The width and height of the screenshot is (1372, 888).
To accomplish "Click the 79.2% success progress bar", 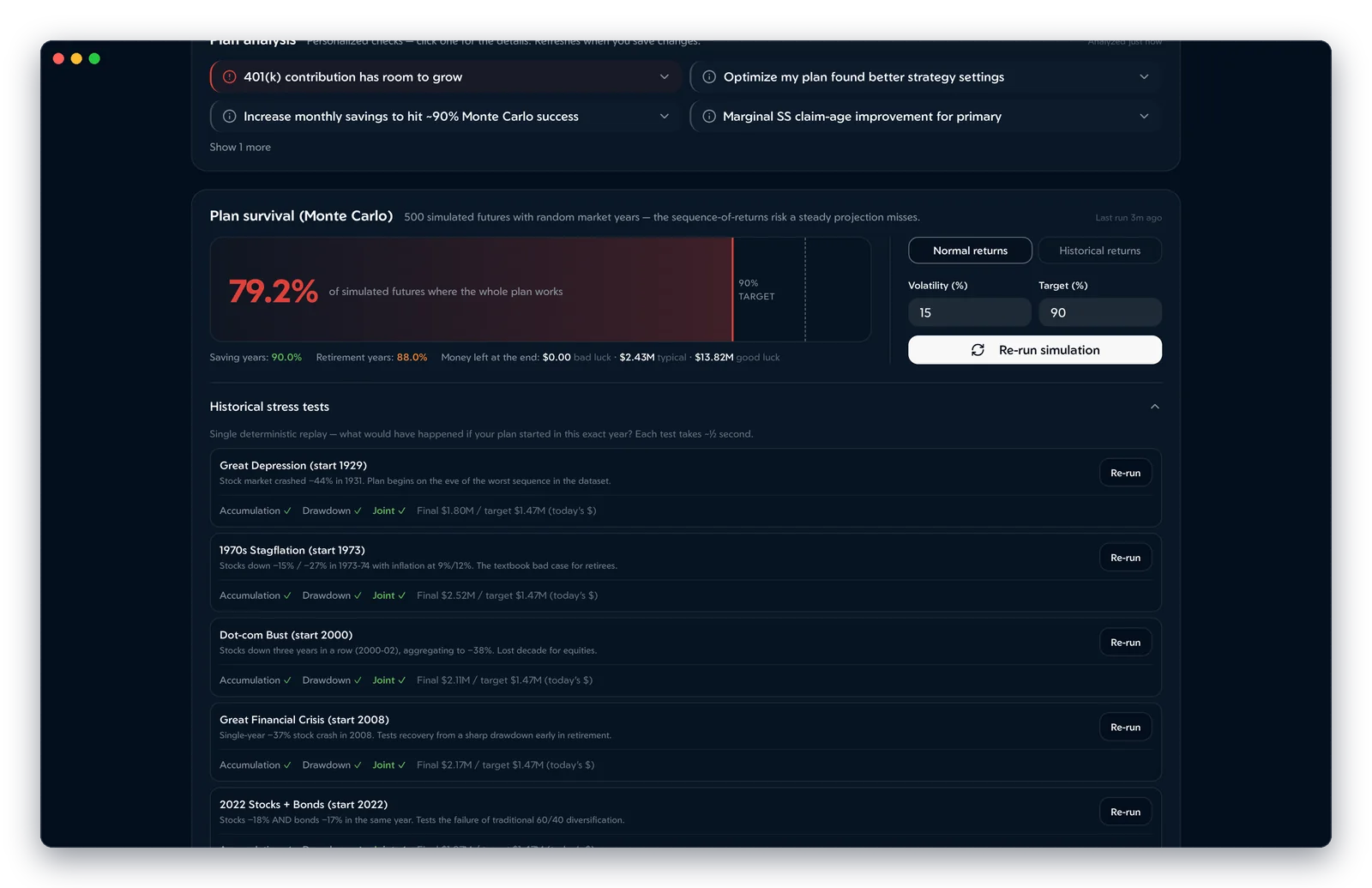I will (x=540, y=290).
